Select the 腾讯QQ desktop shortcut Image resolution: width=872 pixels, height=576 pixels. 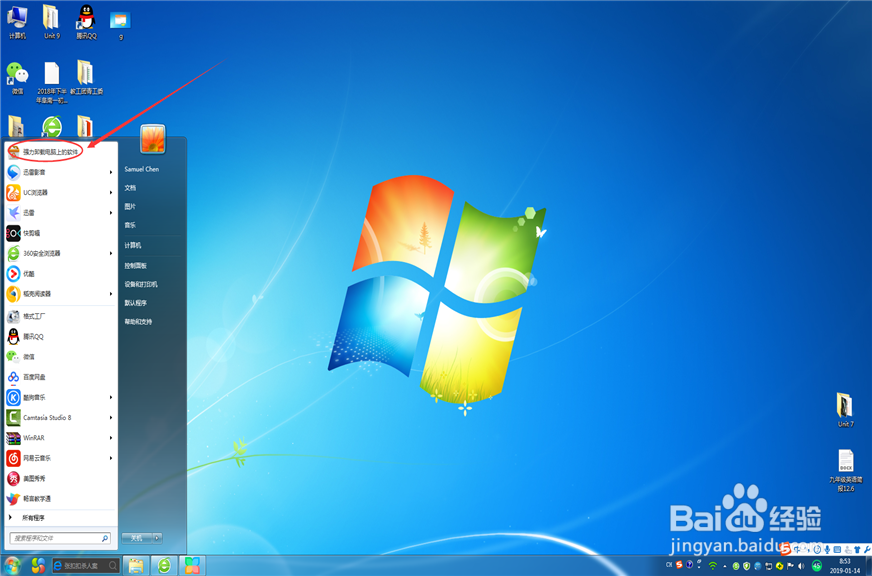click(86, 22)
